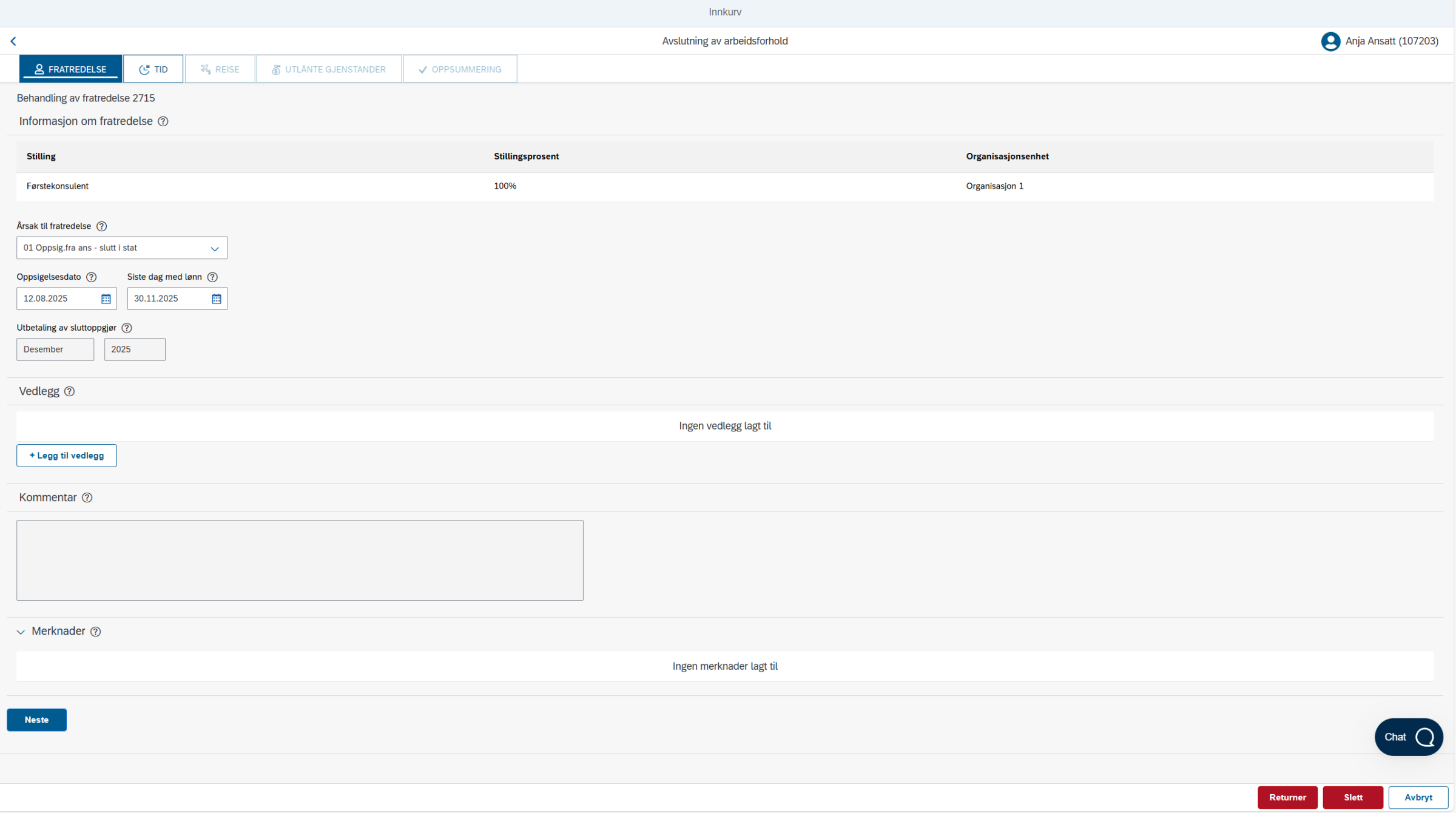Show help icon for Siste dag med lønn
This screenshot has height=813, width=1456.
[x=212, y=277]
